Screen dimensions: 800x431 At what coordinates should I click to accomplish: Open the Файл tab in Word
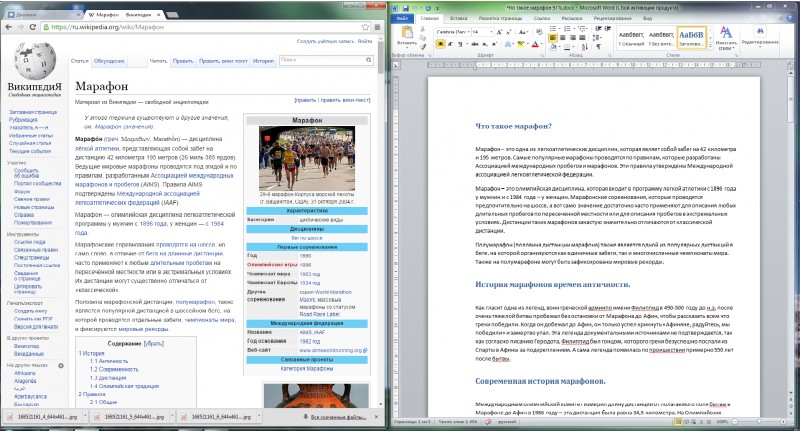(402, 18)
